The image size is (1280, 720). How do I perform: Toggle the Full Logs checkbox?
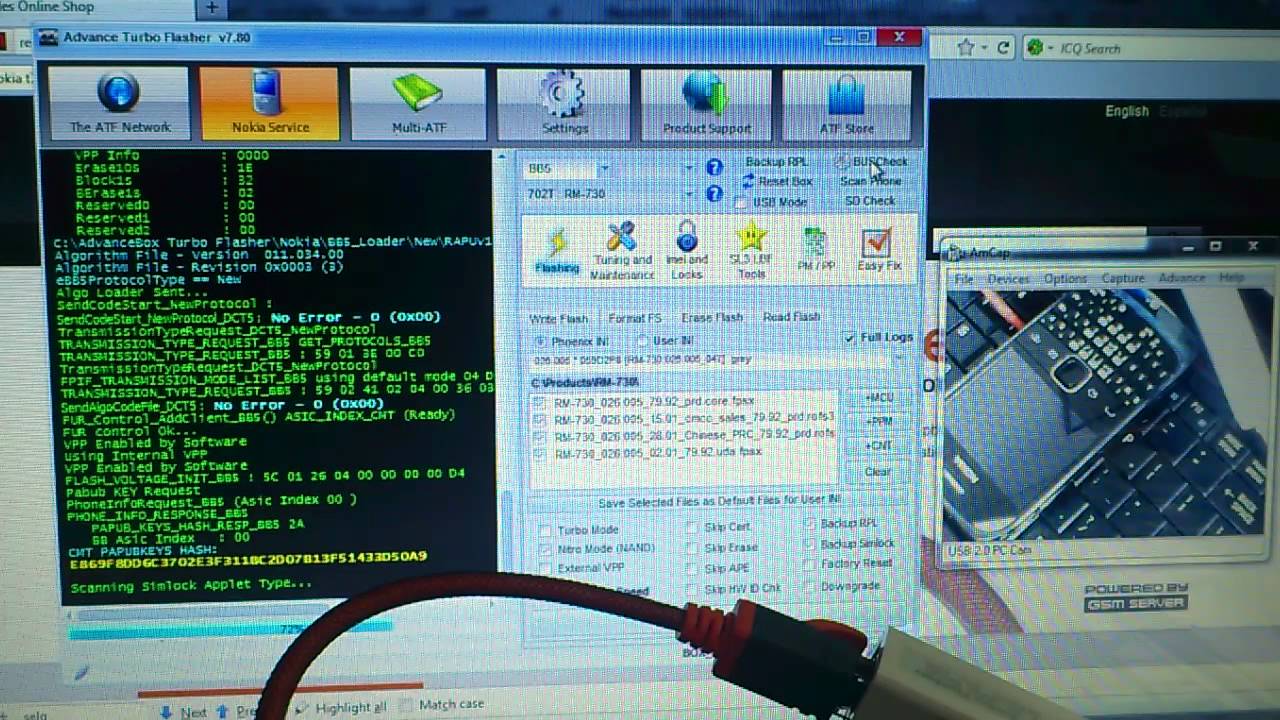pyautogui.click(x=879, y=337)
